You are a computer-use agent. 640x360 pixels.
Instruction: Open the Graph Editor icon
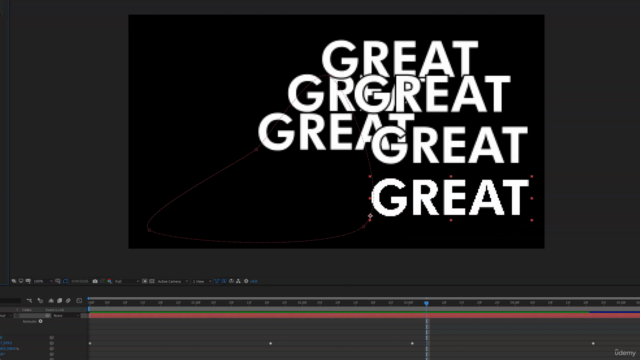point(79,301)
